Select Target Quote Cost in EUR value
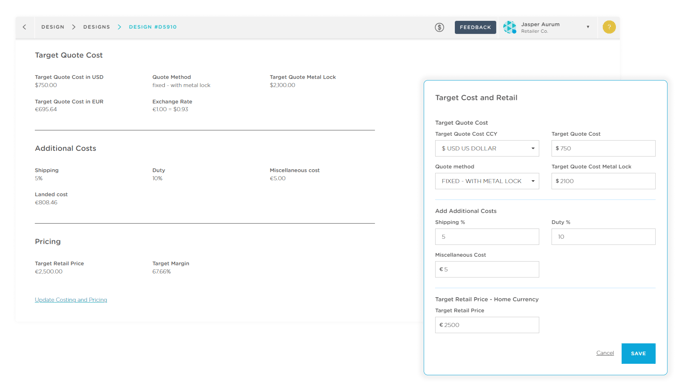Viewport: 688px width, 392px height. [x=46, y=109]
